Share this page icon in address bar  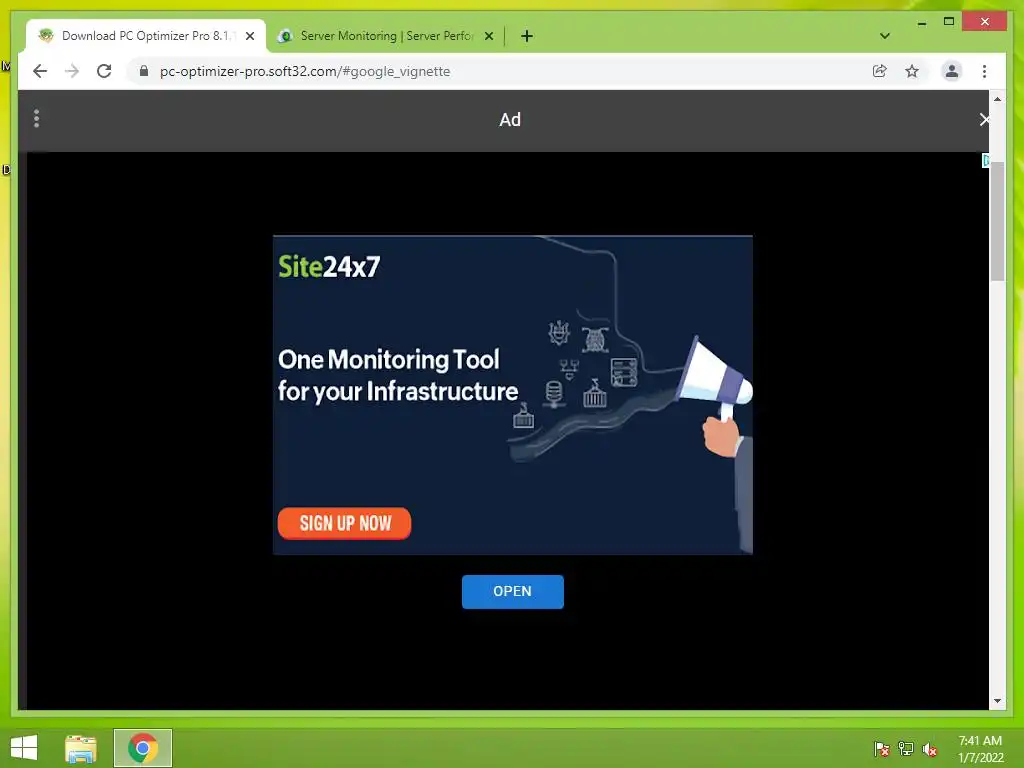tap(880, 71)
